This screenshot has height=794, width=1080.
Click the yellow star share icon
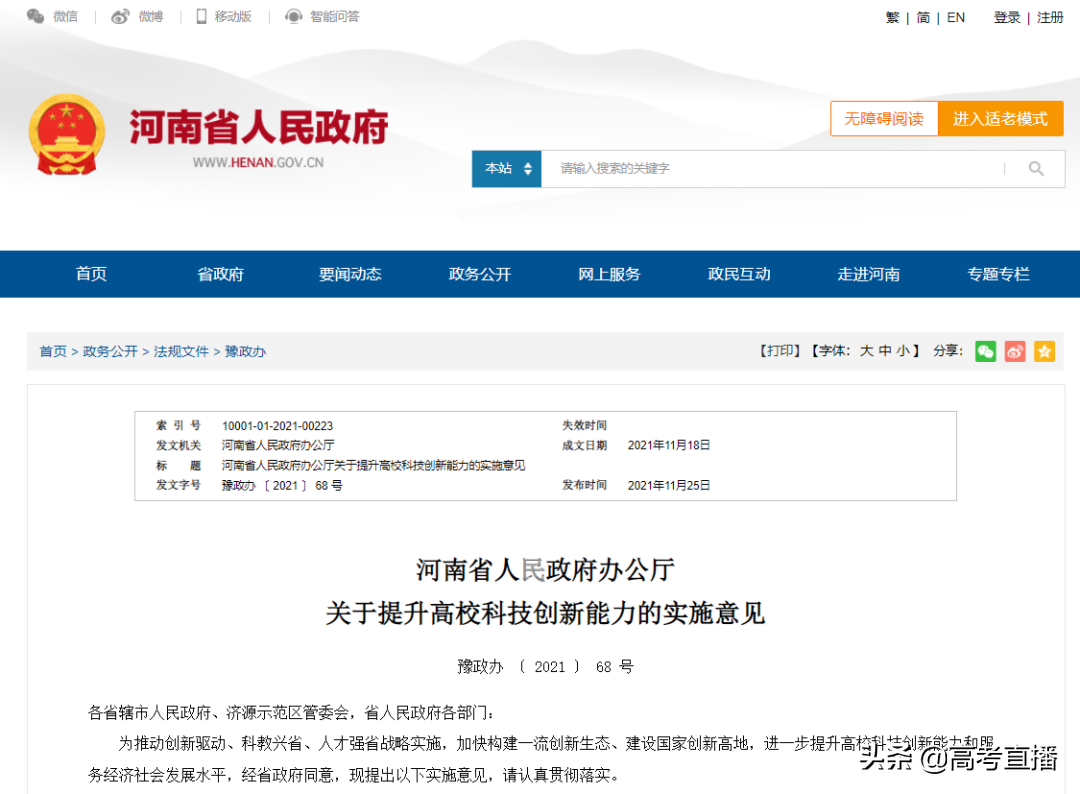tap(1044, 351)
